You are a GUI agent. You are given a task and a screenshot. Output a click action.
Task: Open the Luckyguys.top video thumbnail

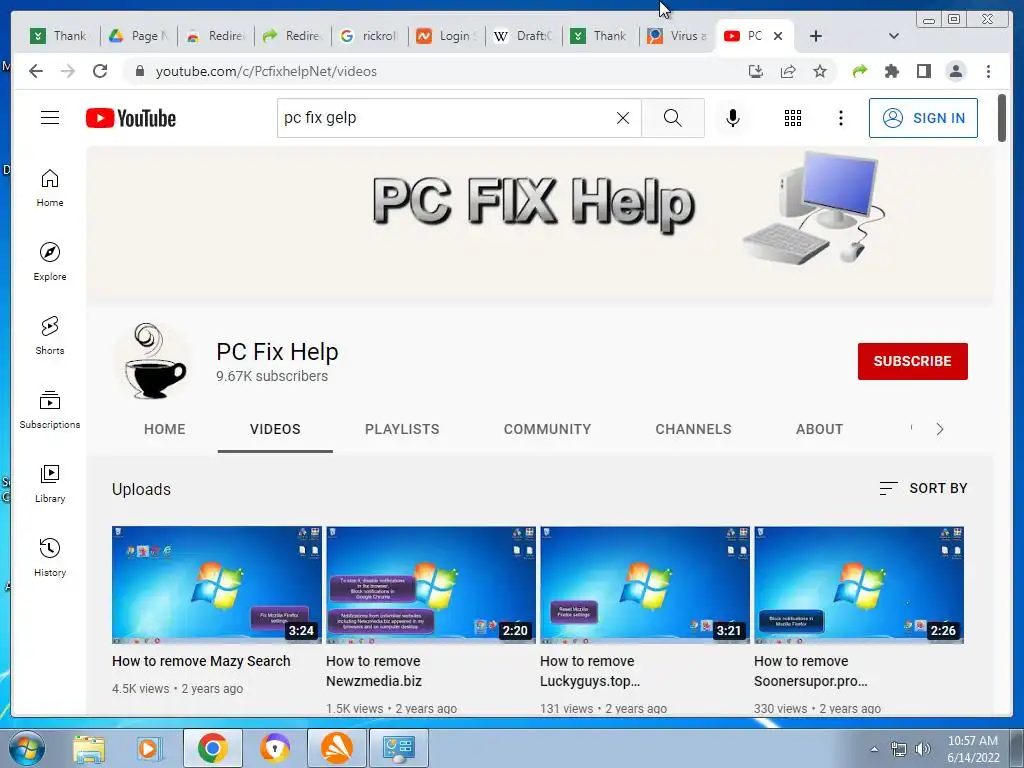tap(645, 585)
